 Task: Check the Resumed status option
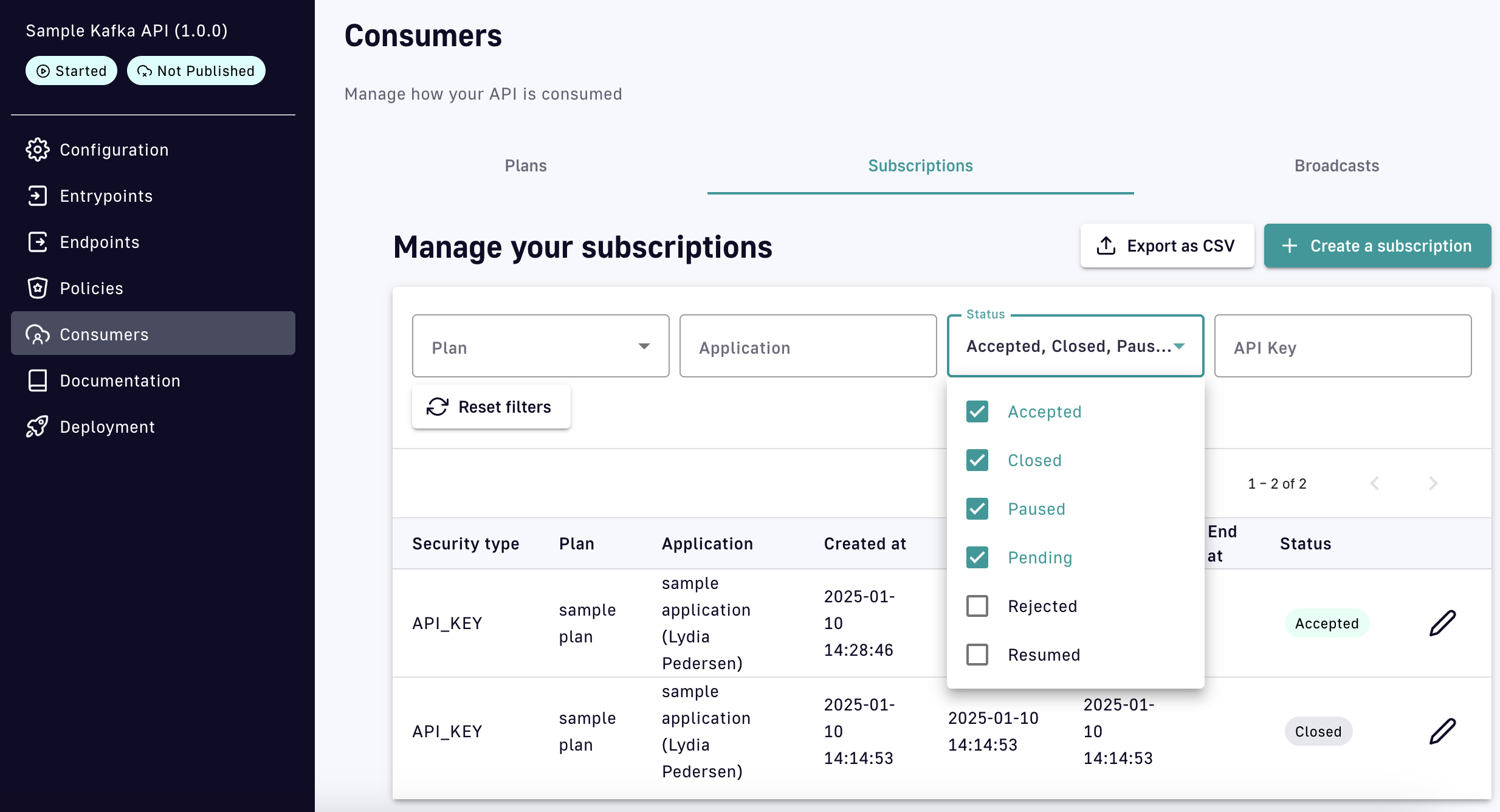point(977,655)
